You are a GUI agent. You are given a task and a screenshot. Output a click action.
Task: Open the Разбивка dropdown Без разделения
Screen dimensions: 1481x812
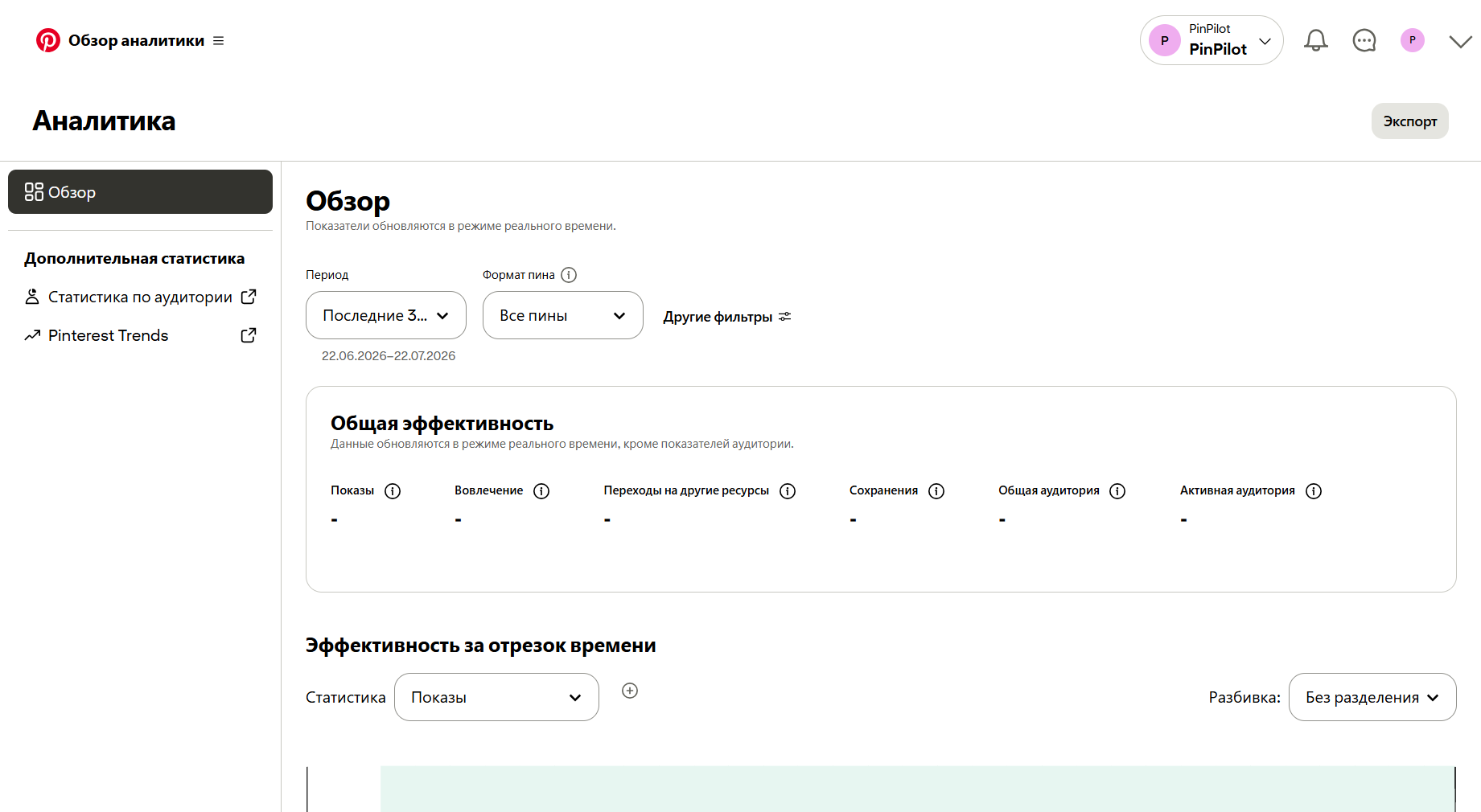point(1372,697)
